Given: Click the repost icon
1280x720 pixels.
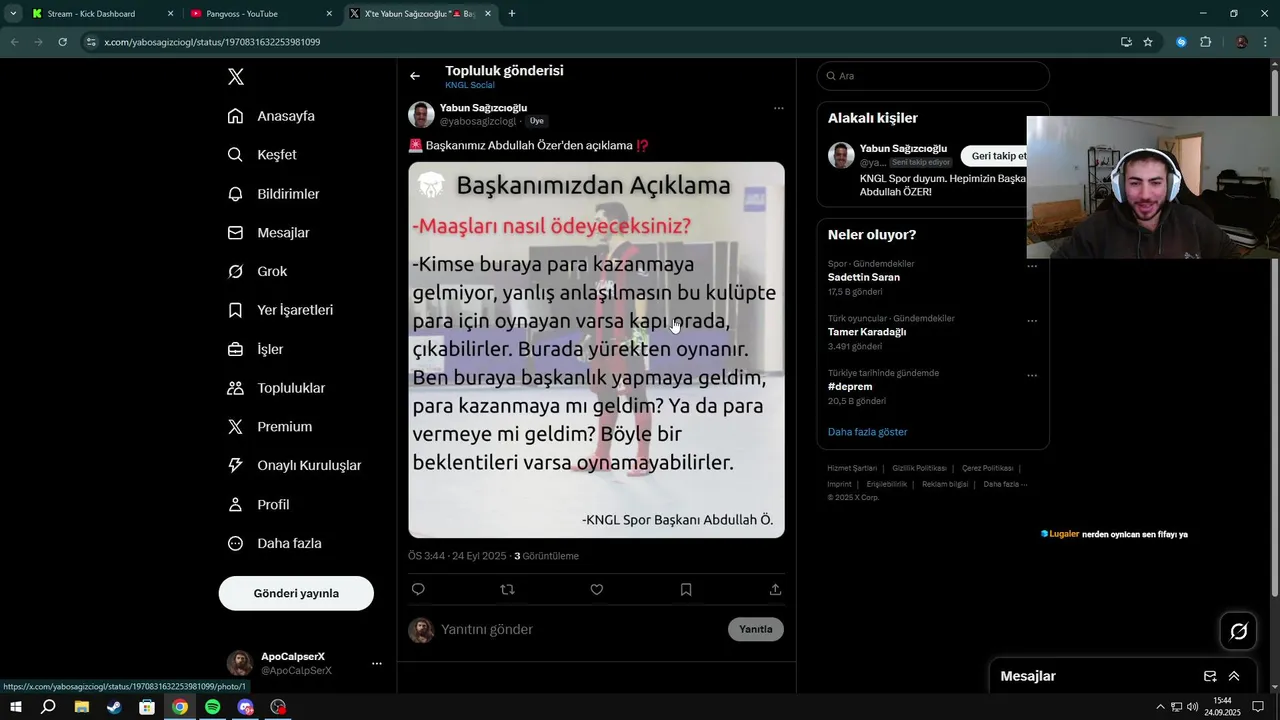Looking at the screenshot, I should point(507,590).
